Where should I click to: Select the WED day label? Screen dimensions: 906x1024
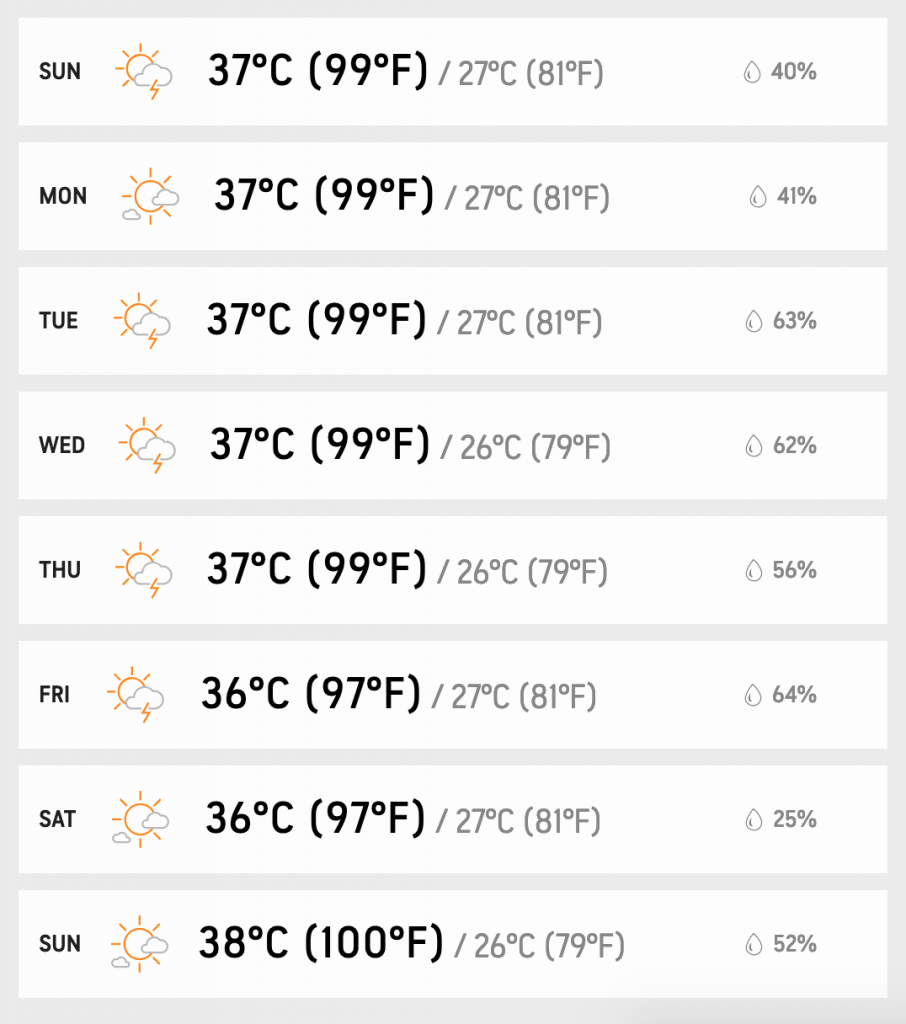pyautogui.click(x=62, y=445)
